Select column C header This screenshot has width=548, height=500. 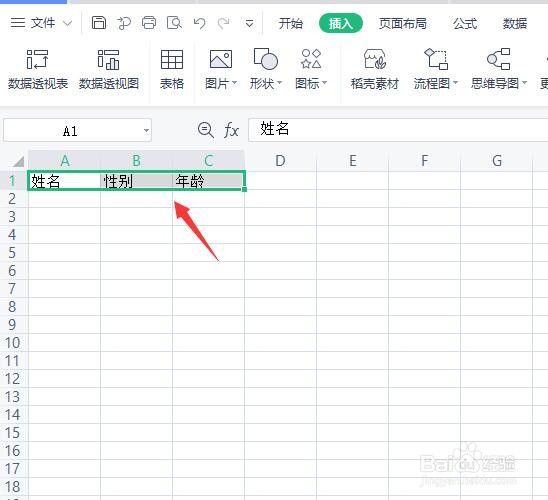coord(208,161)
